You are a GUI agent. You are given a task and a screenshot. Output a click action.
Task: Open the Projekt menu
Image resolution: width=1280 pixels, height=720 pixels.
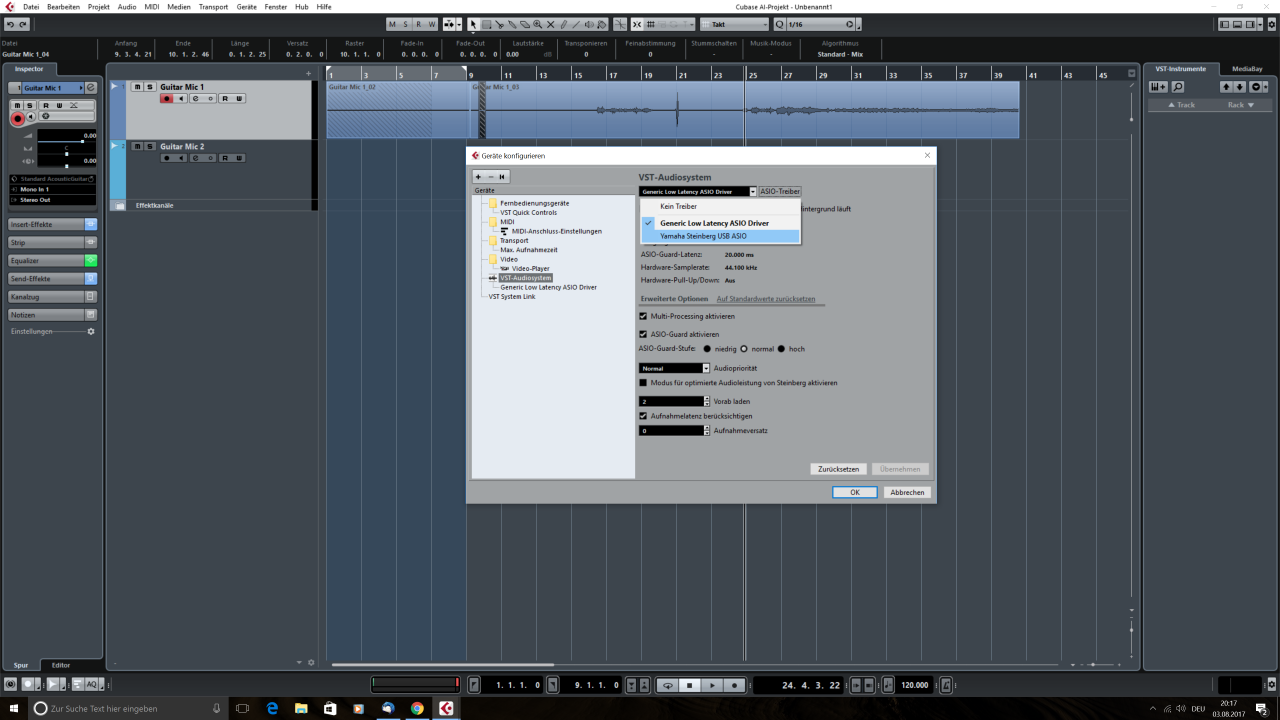(x=99, y=7)
